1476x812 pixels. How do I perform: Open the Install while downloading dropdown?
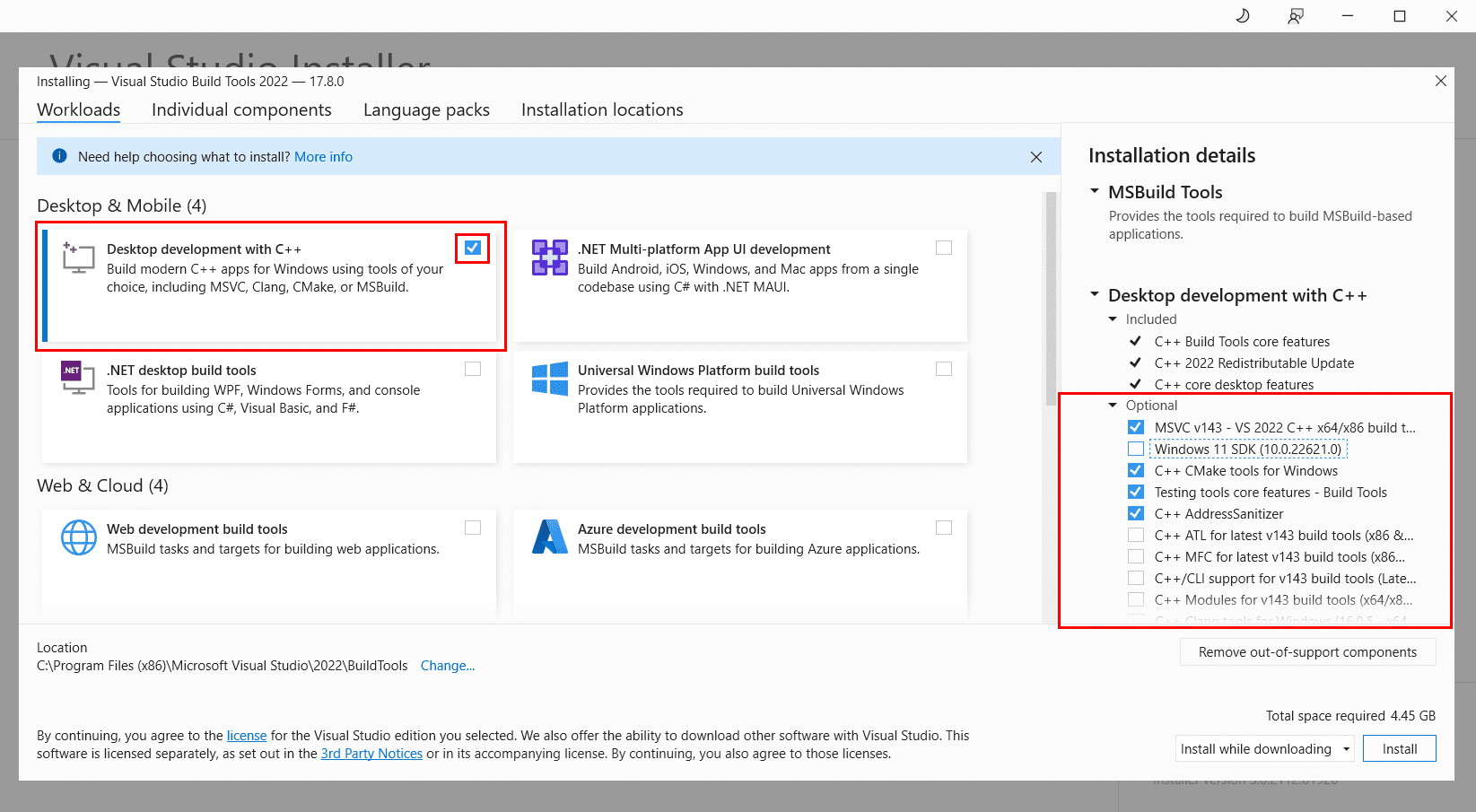(1264, 748)
